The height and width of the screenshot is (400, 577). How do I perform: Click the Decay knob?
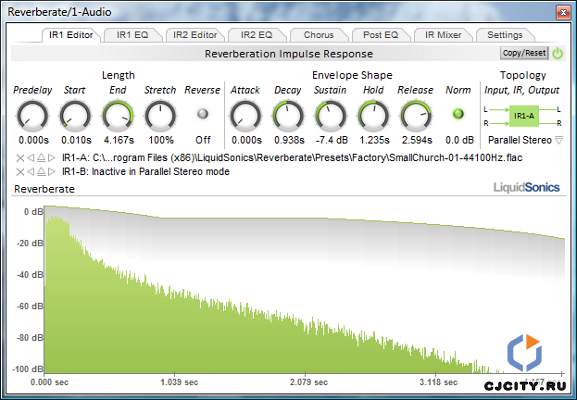(288, 116)
